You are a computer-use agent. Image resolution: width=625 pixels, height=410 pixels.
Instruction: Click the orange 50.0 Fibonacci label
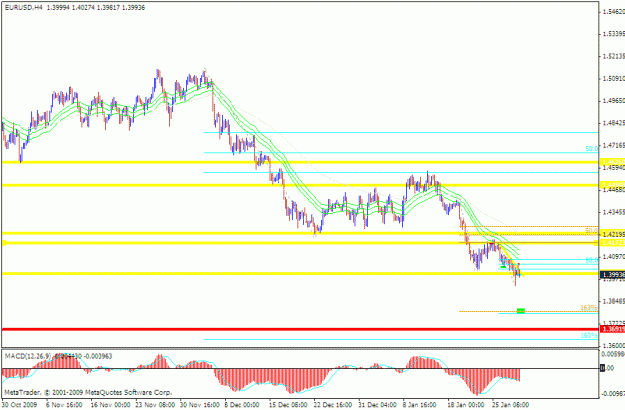click(592, 231)
